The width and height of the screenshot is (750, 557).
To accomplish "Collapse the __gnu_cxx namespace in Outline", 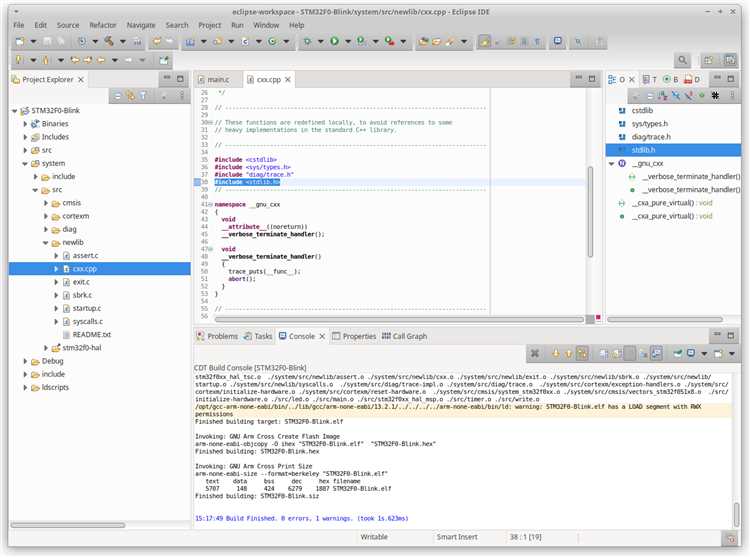I will point(611,164).
